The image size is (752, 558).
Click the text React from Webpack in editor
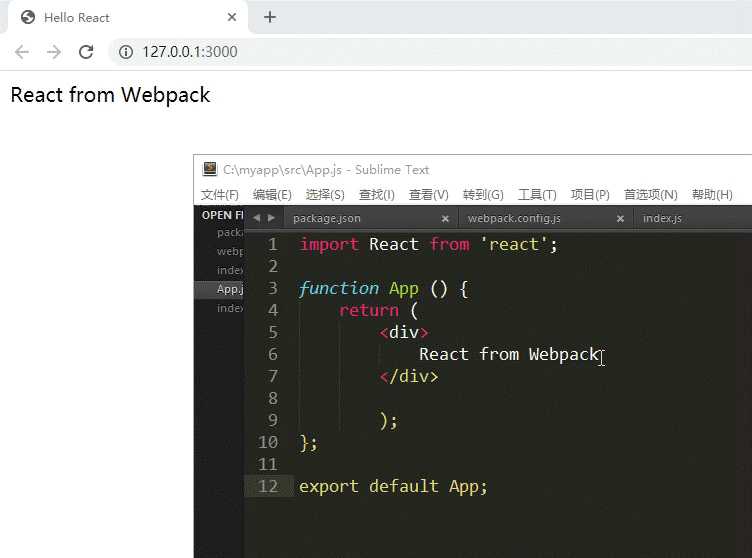point(509,354)
